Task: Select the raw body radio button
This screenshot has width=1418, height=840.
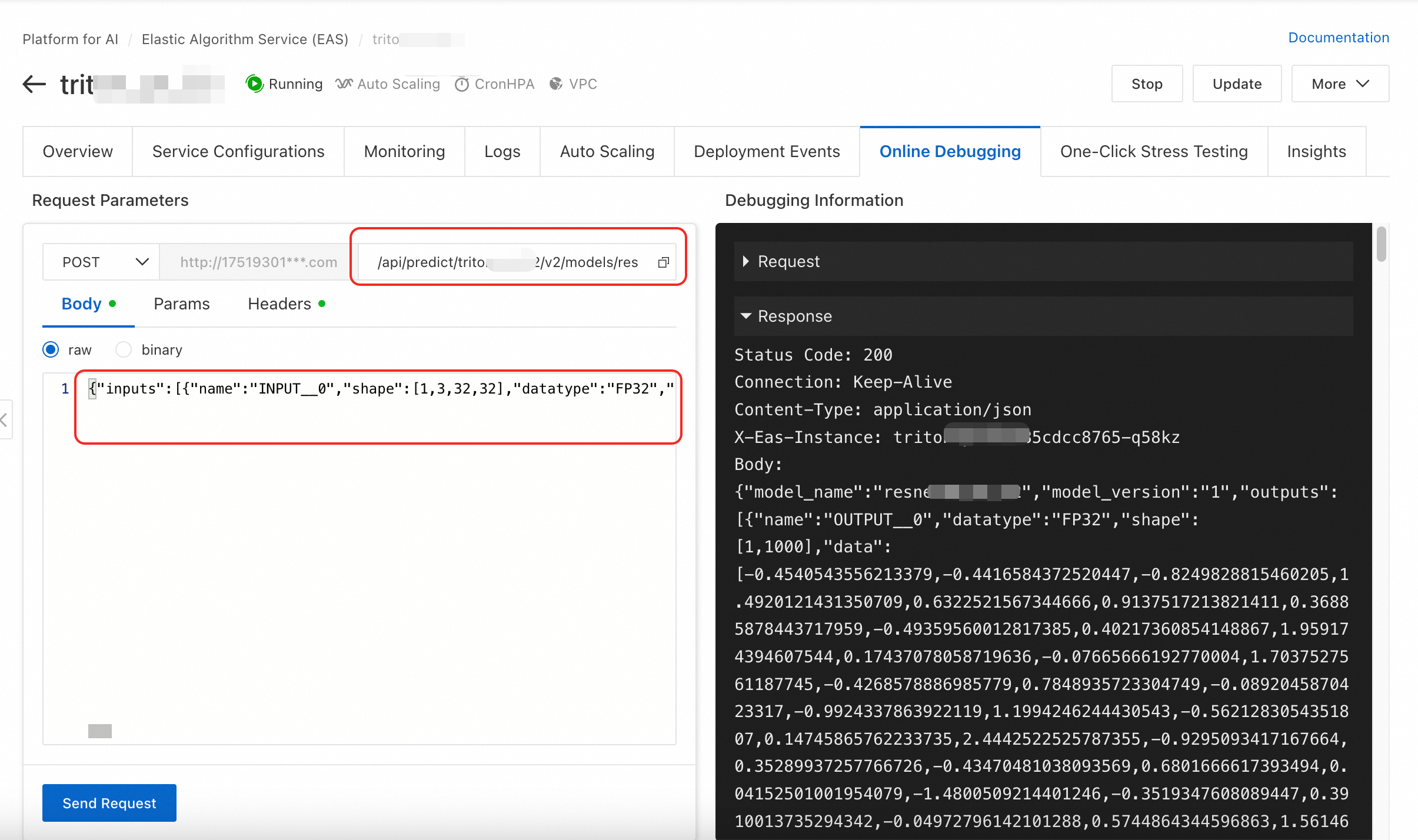Action: pos(51,350)
